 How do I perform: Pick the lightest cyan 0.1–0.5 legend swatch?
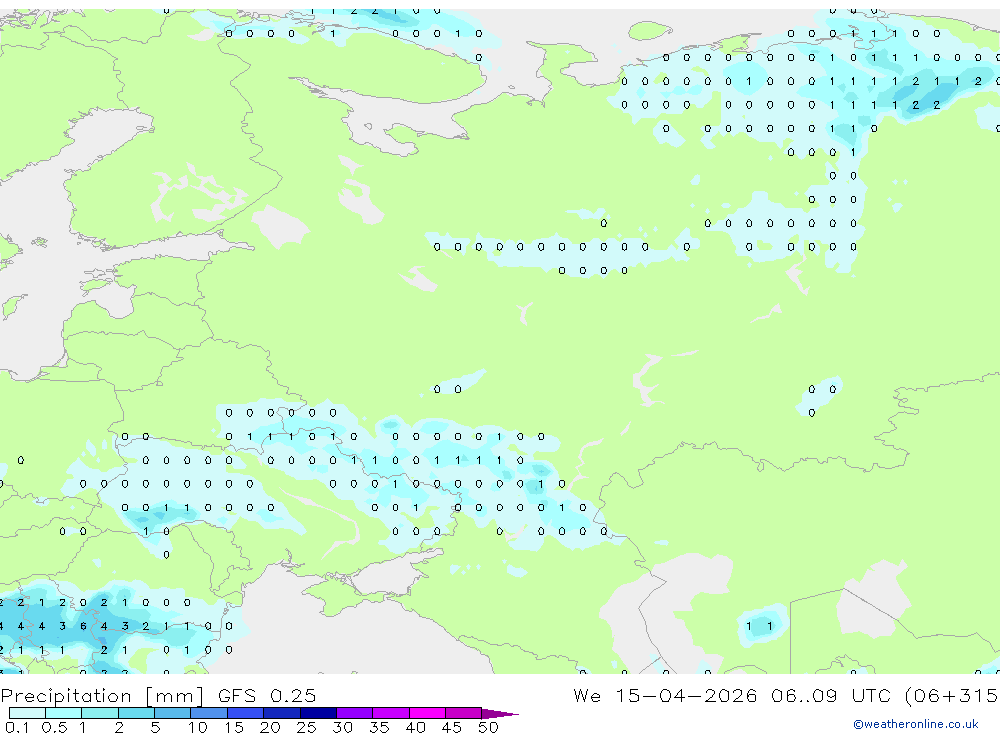pyautogui.click(x=27, y=713)
